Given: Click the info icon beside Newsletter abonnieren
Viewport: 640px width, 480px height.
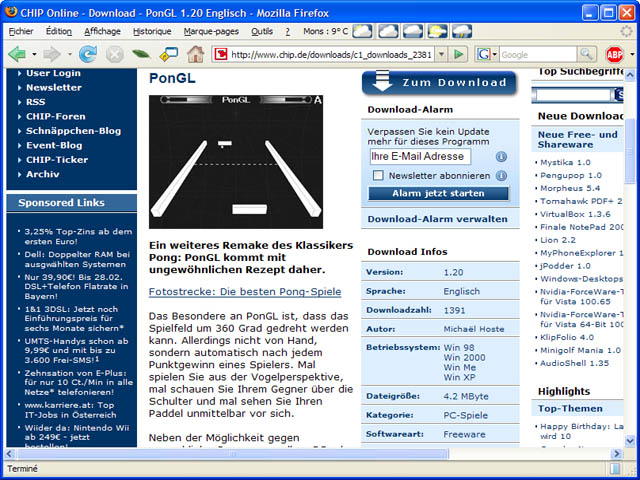Looking at the screenshot, I should 501,176.
